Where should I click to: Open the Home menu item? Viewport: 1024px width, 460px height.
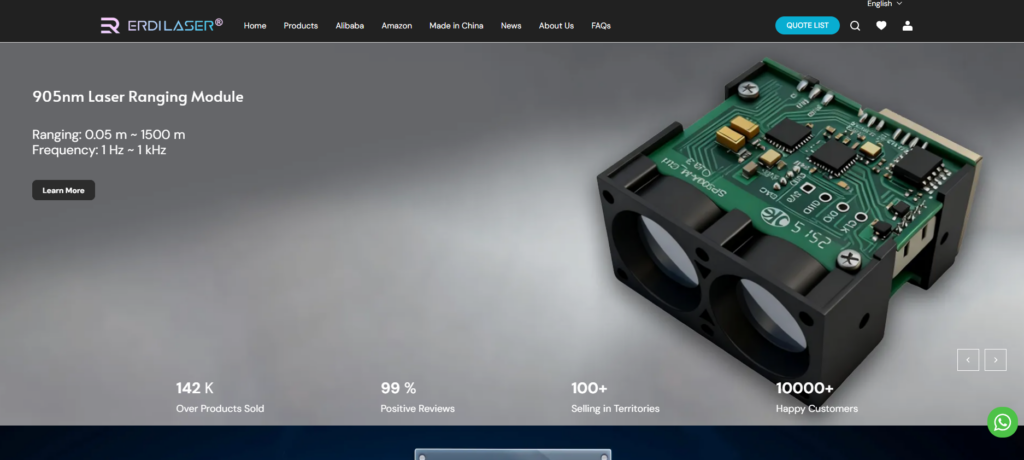(x=255, y=25)
